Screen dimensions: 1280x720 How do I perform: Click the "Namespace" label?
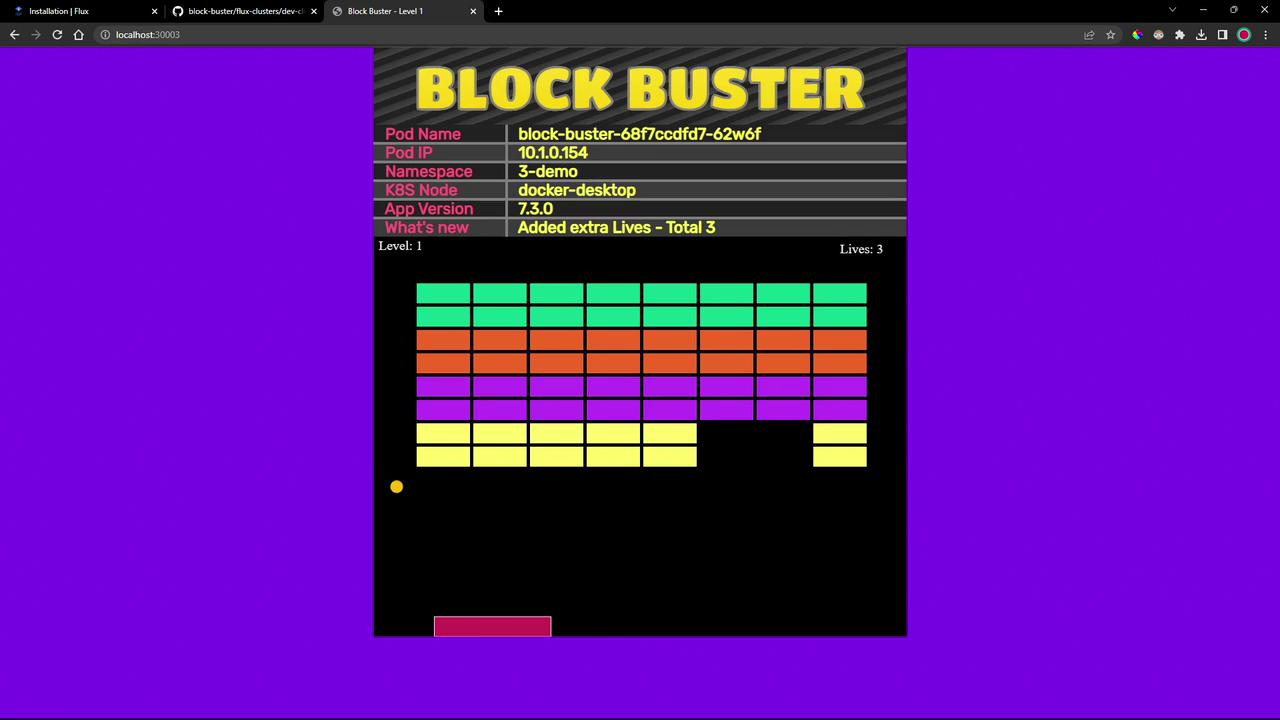pyautogui.click(x=429, y=172)
